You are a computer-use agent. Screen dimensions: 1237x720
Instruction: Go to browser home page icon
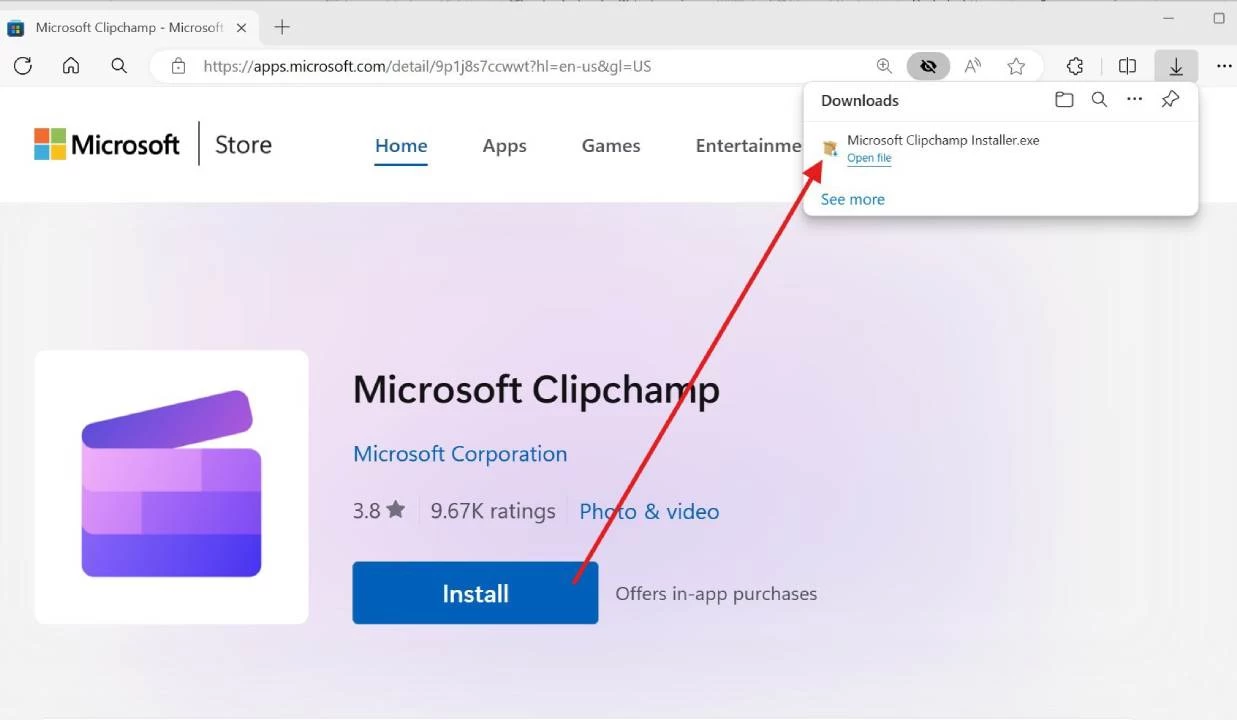[71, 66]
